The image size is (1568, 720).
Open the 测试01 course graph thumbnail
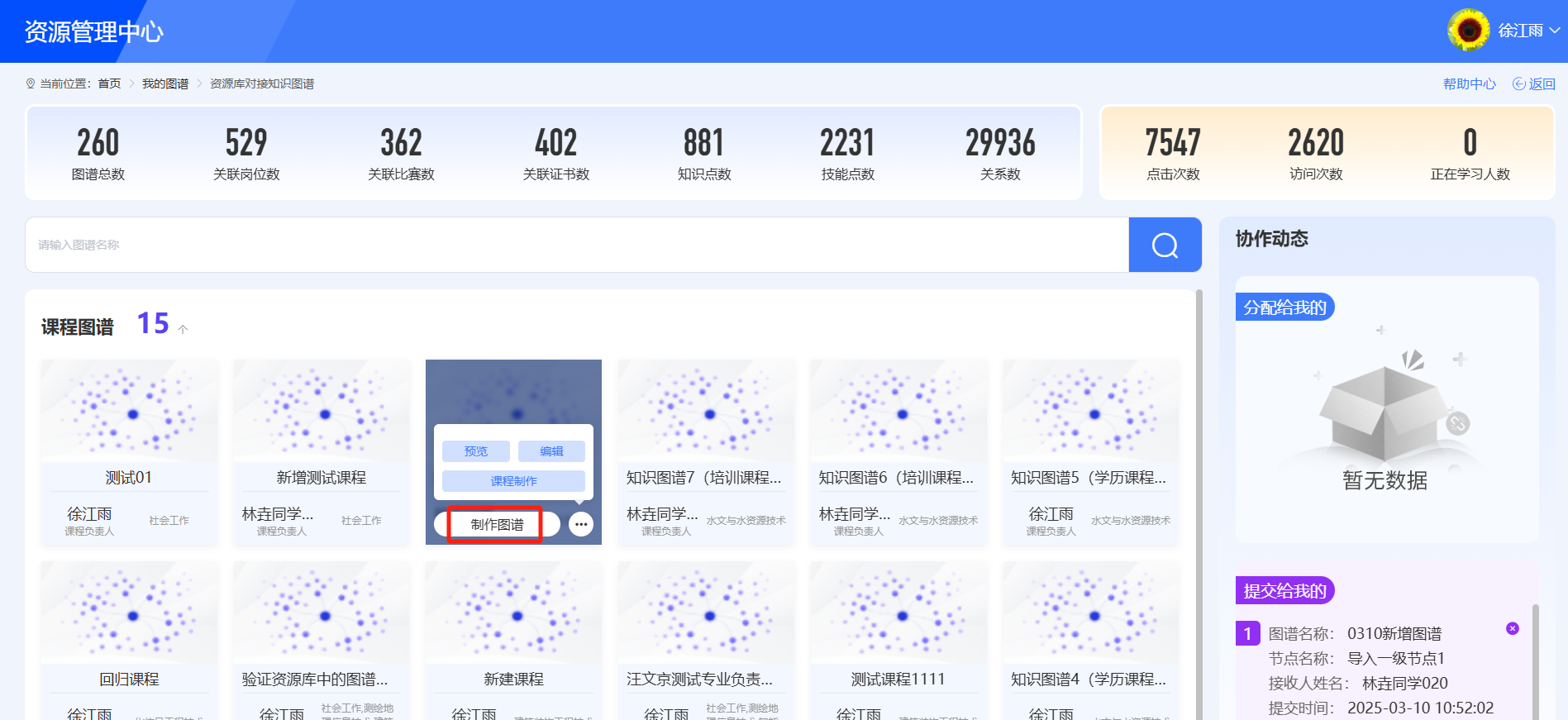pos(129,411)
